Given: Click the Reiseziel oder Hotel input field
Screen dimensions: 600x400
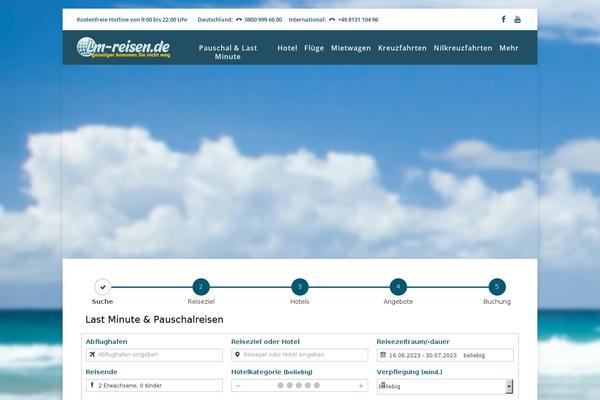Looking at the screenshot, I should (x=299, y=355).
